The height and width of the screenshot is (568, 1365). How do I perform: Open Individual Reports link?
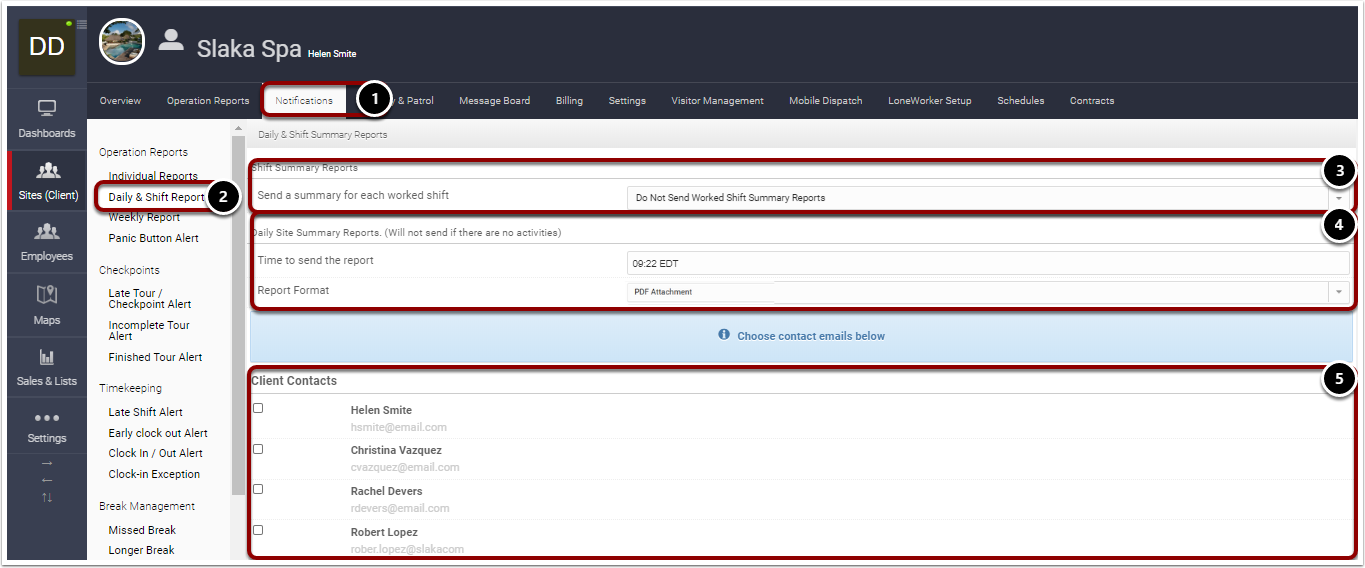click(x=153, y=176)
